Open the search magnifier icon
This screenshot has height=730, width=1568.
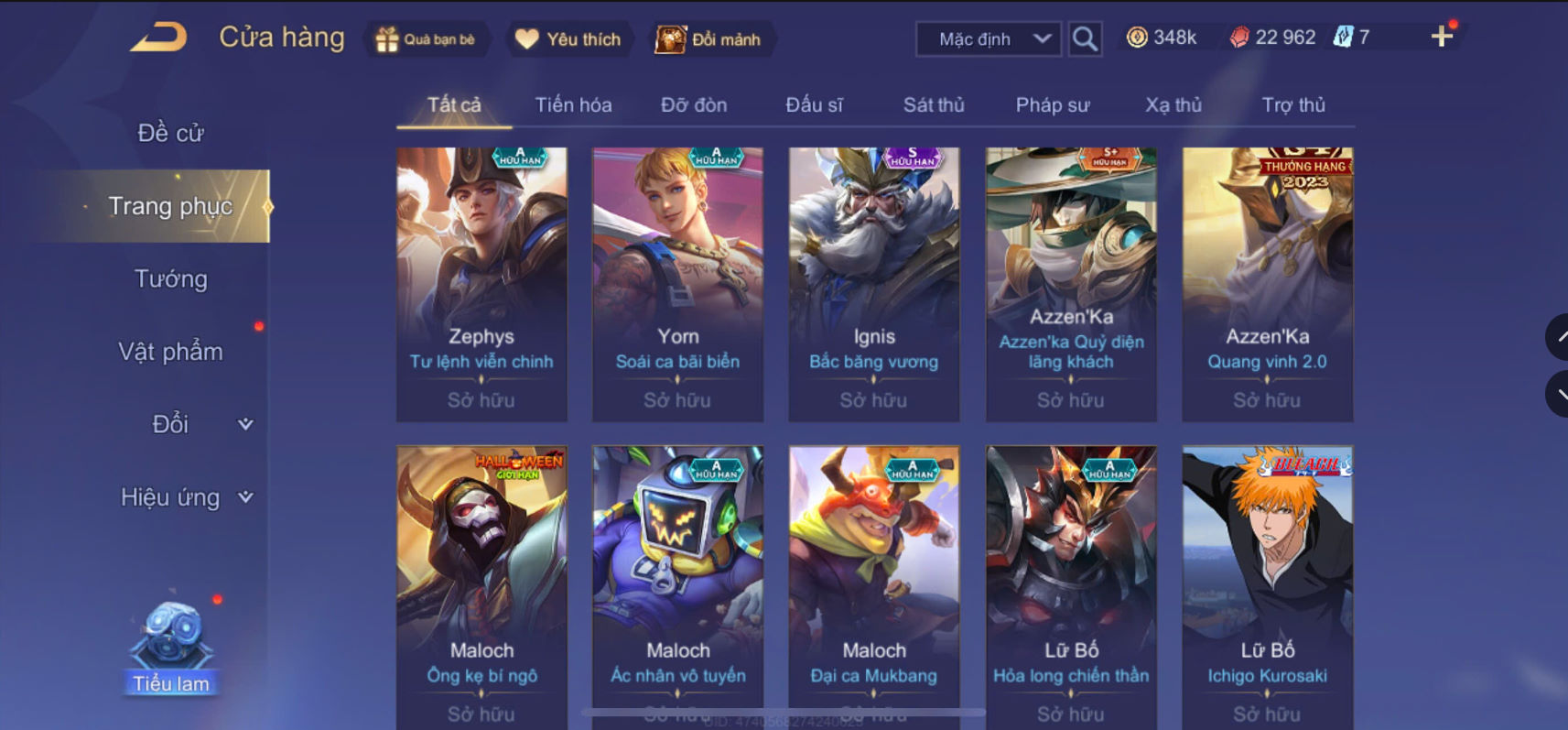[1085, 39]
